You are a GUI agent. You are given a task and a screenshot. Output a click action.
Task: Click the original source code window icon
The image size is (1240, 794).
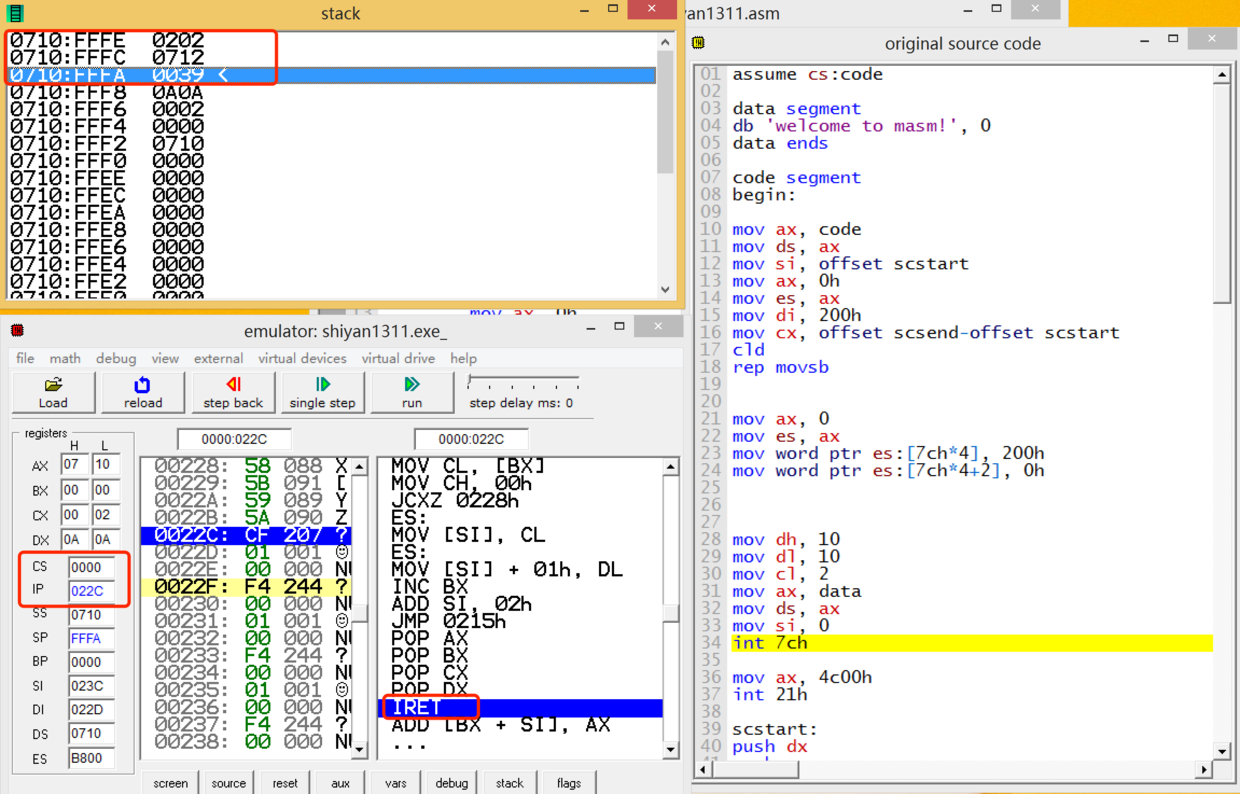[699, 43]
